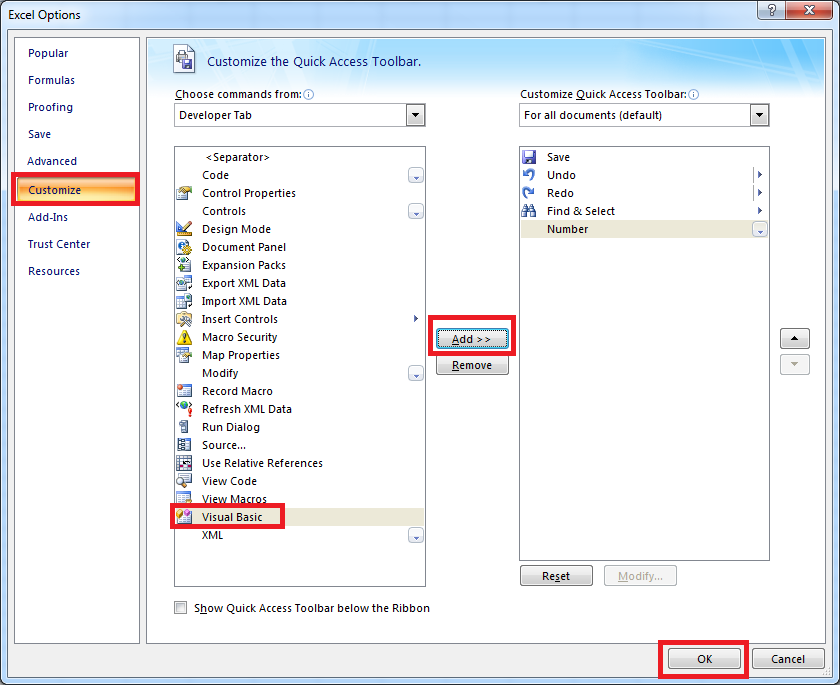Click the Find & Select submenu arrow
Viewport: 840px width, 685px height.
click(760, 210)
